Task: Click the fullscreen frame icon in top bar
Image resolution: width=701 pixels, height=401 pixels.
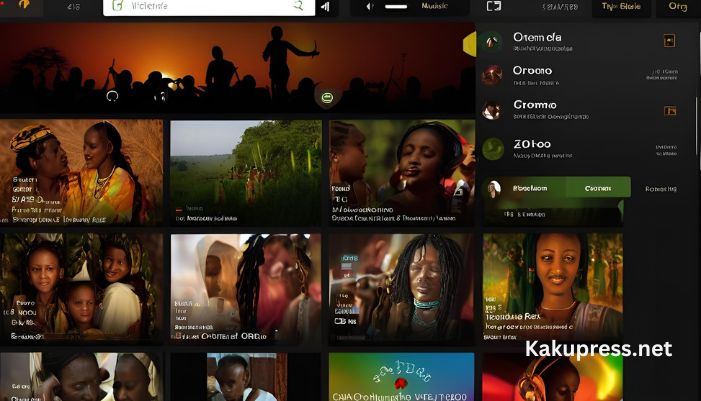Action: coord(494,6)
